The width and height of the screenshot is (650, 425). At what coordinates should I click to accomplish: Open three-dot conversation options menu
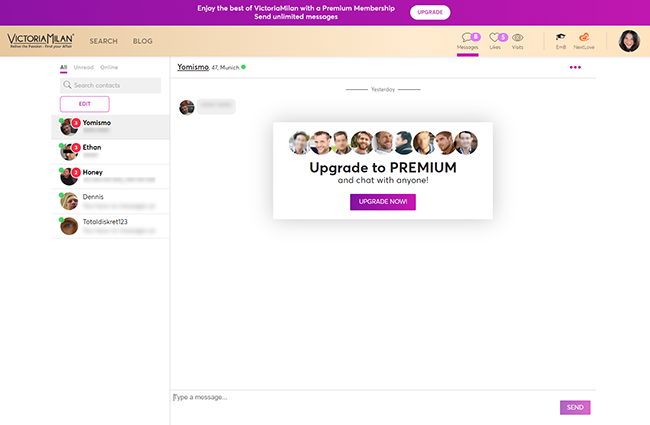coord(575,67)
